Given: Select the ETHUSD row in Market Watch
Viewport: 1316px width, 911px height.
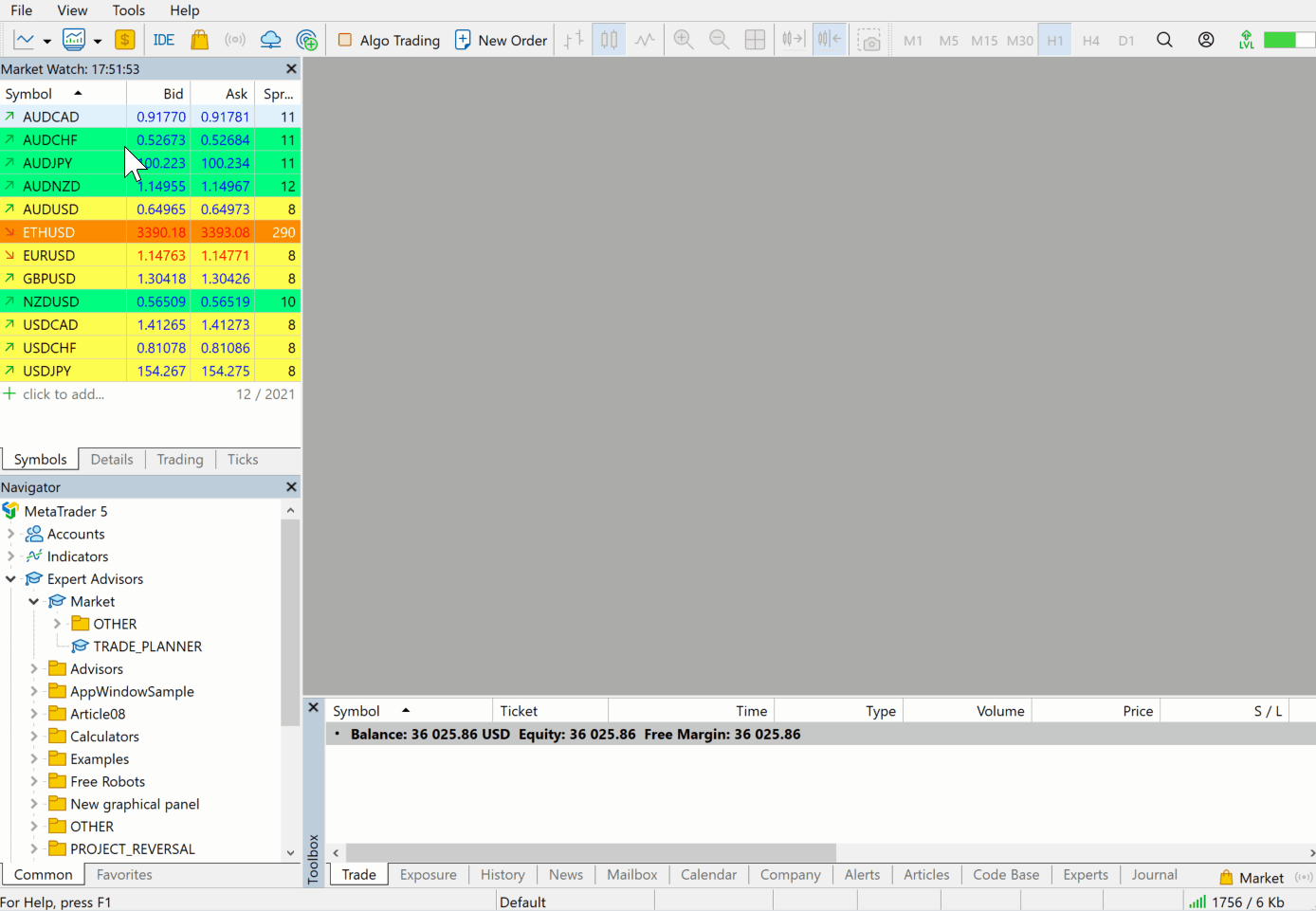Looking at the screenshot, I should 49,232.
